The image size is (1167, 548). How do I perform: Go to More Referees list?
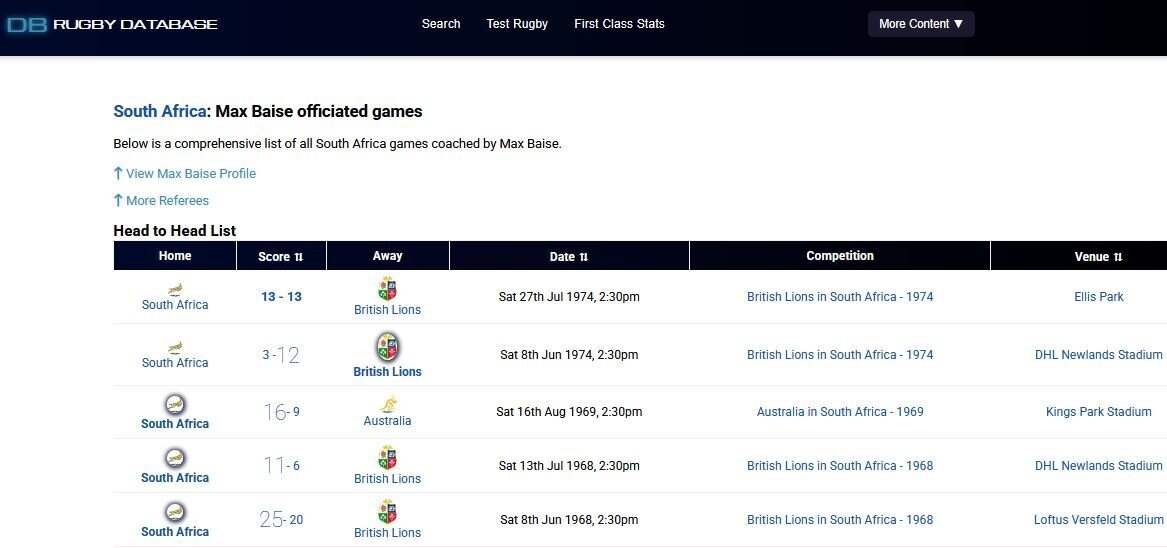(167, 201)
